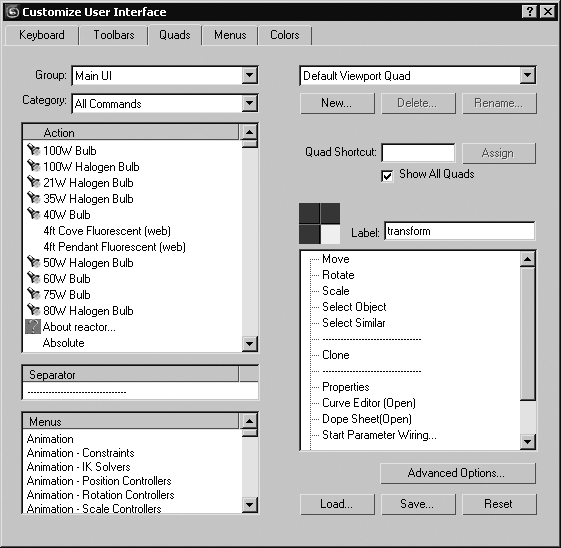
Task: Click into the Quad Shortcut field
Action: point(419,153)
